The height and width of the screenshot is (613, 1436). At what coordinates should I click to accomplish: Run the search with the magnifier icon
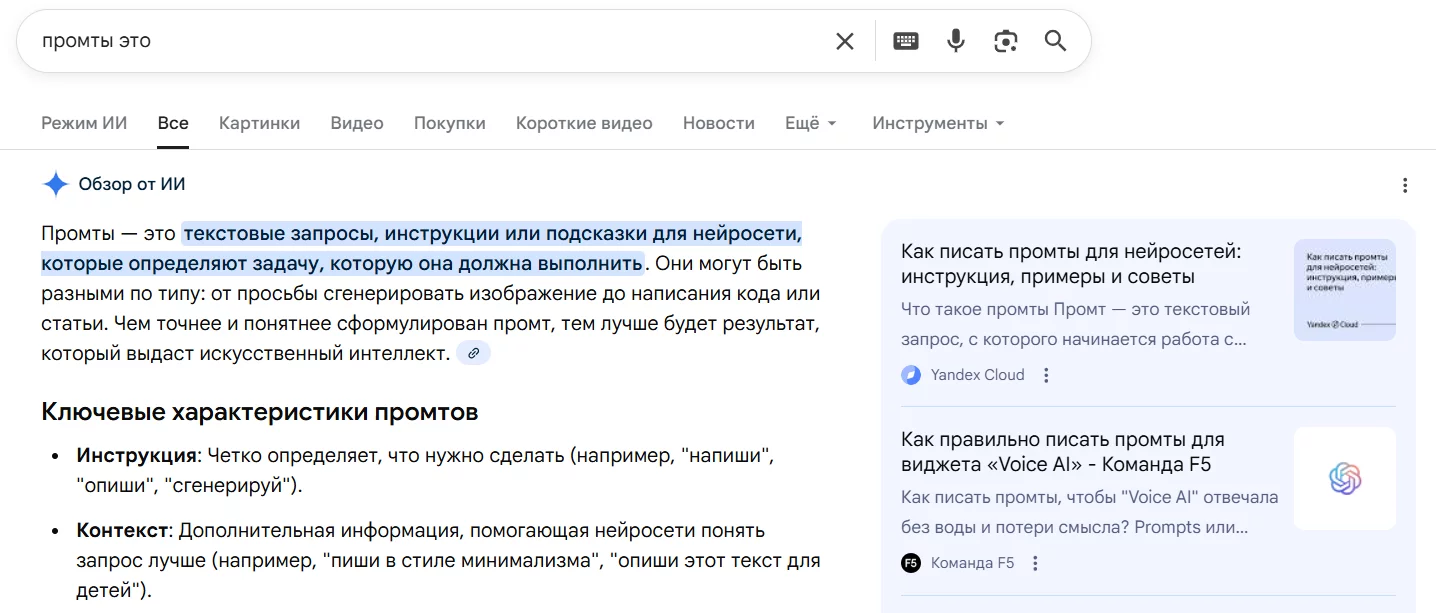pos(1055,40)
